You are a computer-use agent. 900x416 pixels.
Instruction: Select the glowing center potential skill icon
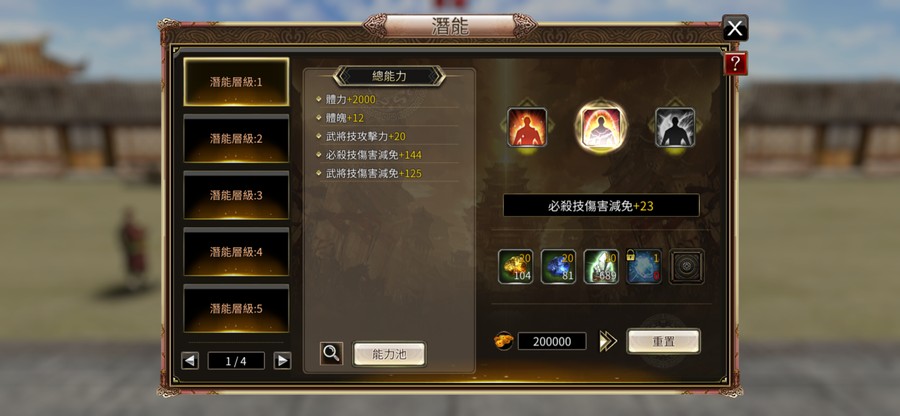pos(601,127)
